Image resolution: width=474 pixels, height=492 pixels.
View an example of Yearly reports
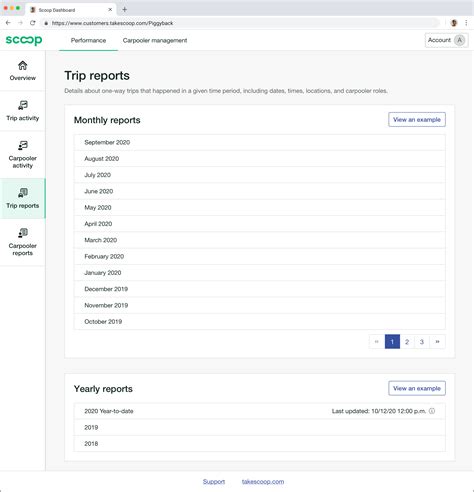tap(417, 388)
